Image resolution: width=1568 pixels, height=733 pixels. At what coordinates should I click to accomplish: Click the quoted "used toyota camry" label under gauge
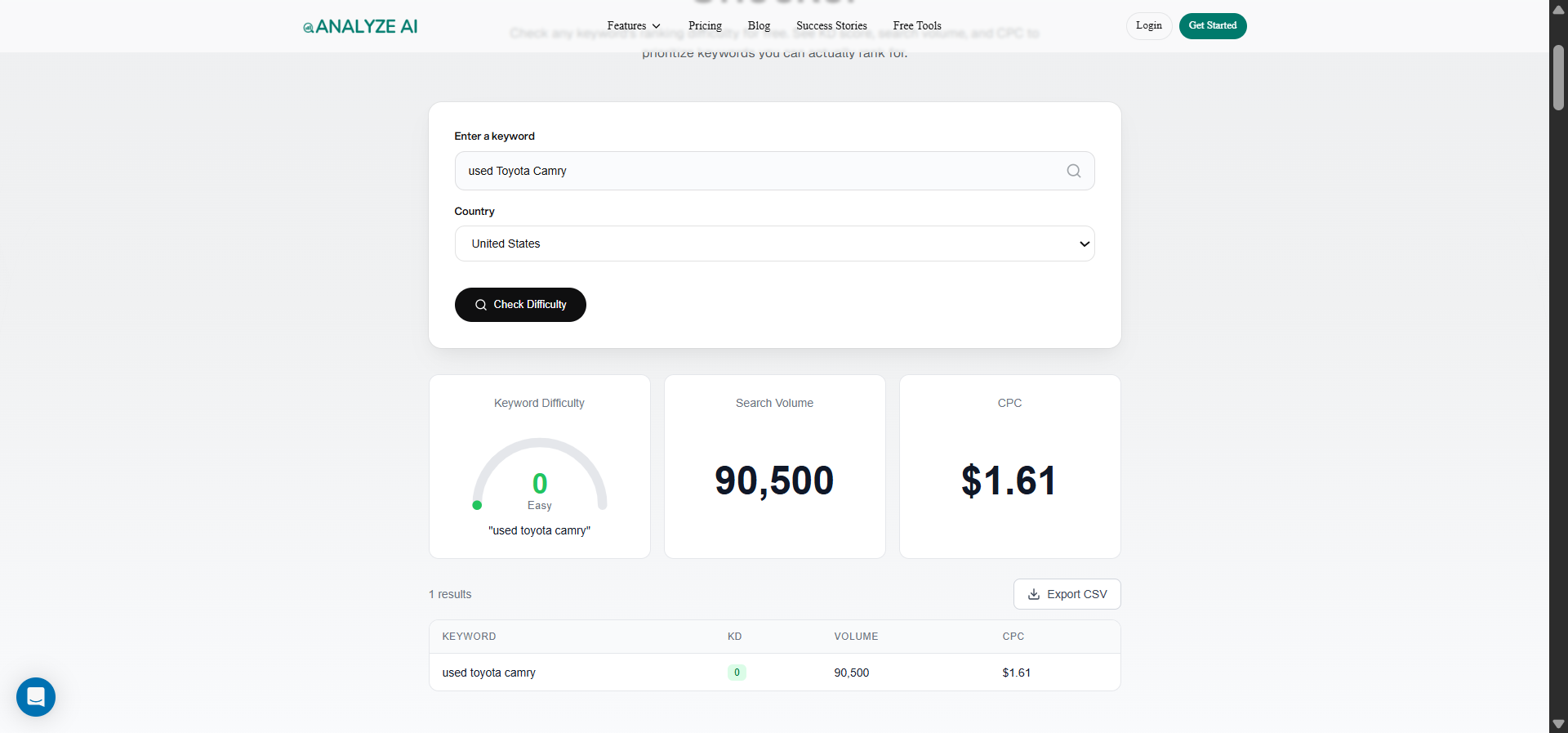pyautogui.click(x=539, y=530)
